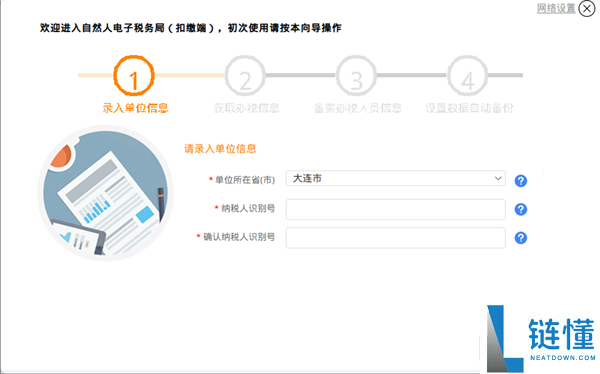Select step 1 circle 录入单位信息
The height and width of the screenshot is (374, 600).
134,76
